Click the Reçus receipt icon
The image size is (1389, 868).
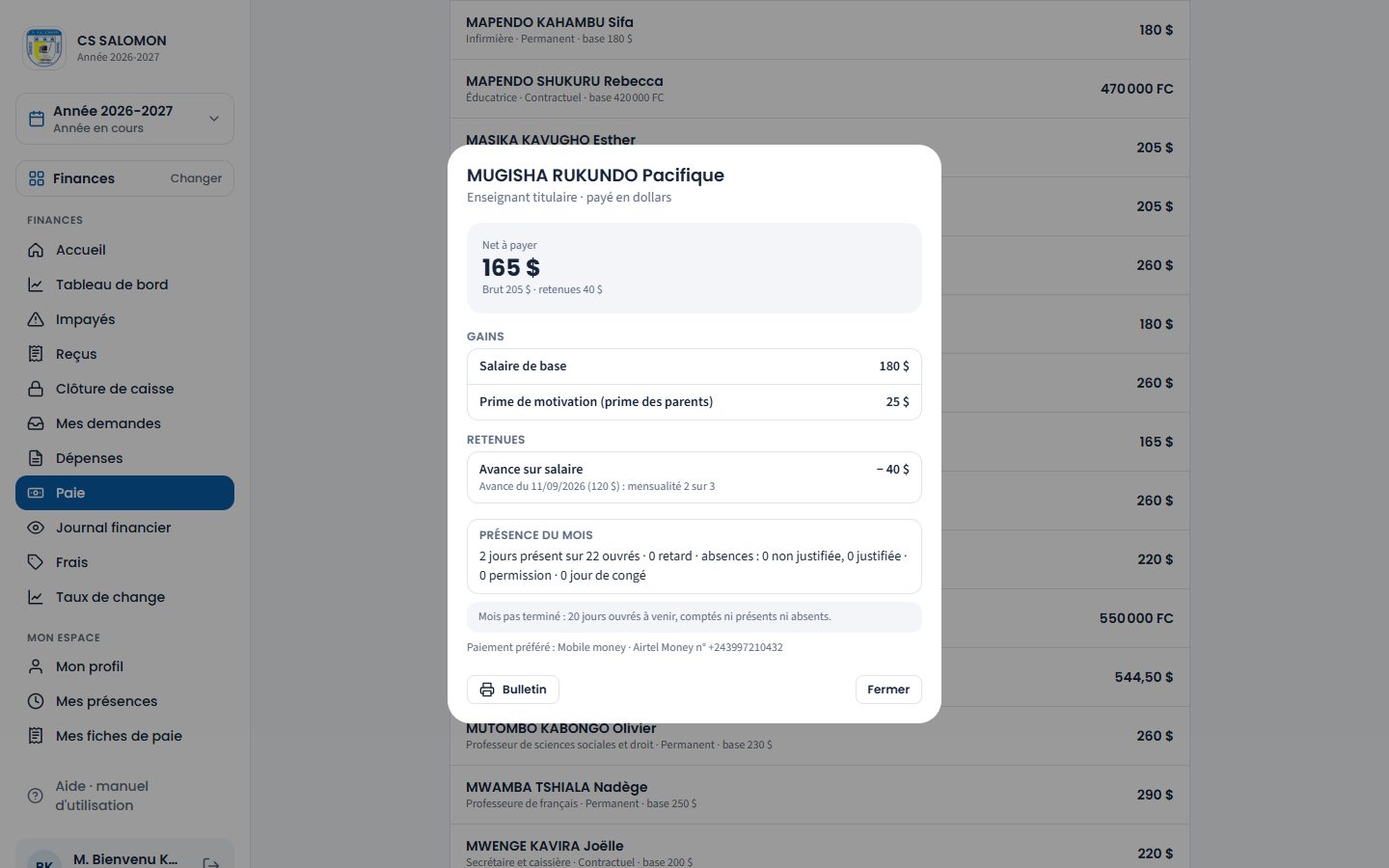click(36, 354)
